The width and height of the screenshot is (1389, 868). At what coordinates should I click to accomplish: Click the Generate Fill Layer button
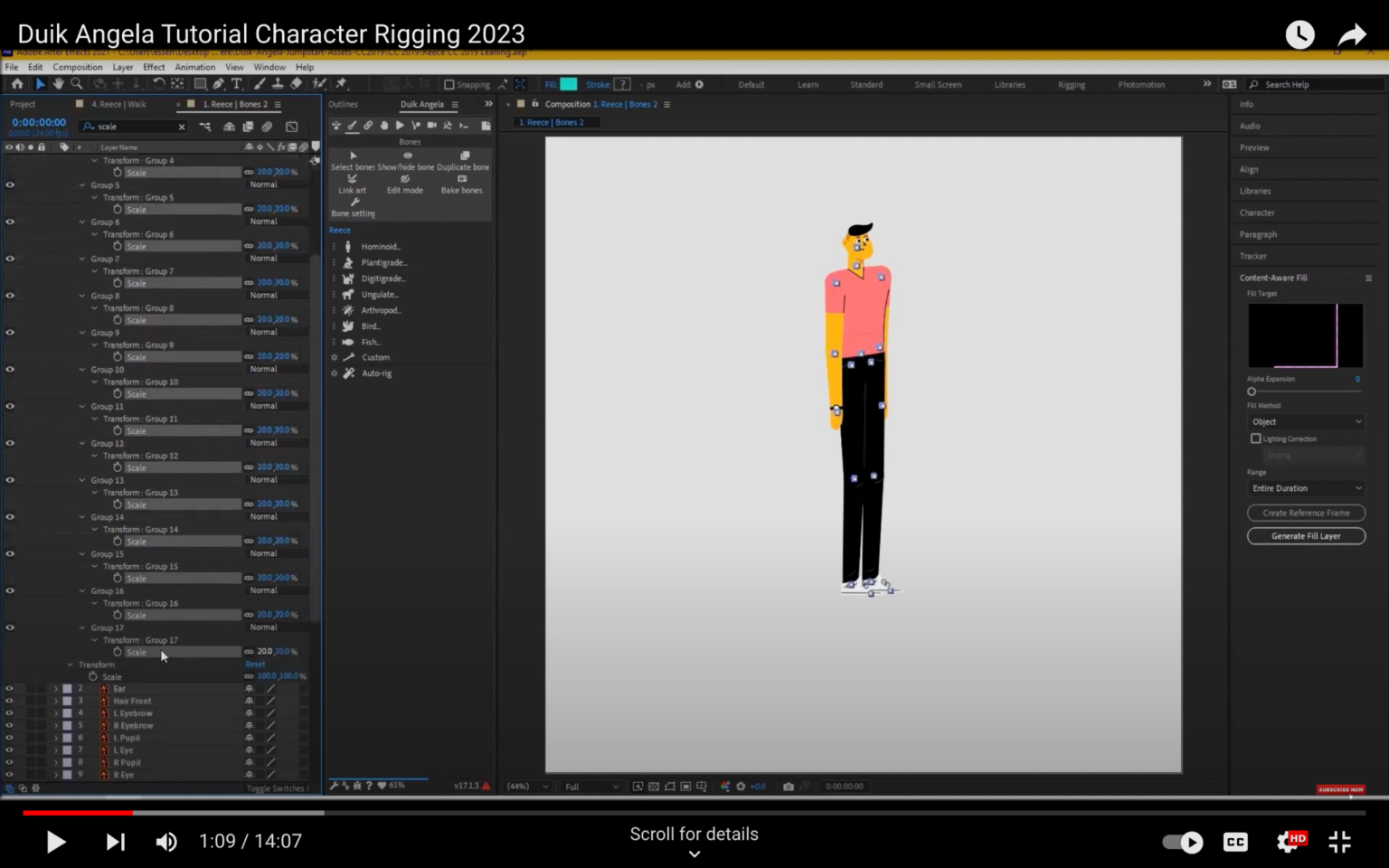[x=1306, y=535]
